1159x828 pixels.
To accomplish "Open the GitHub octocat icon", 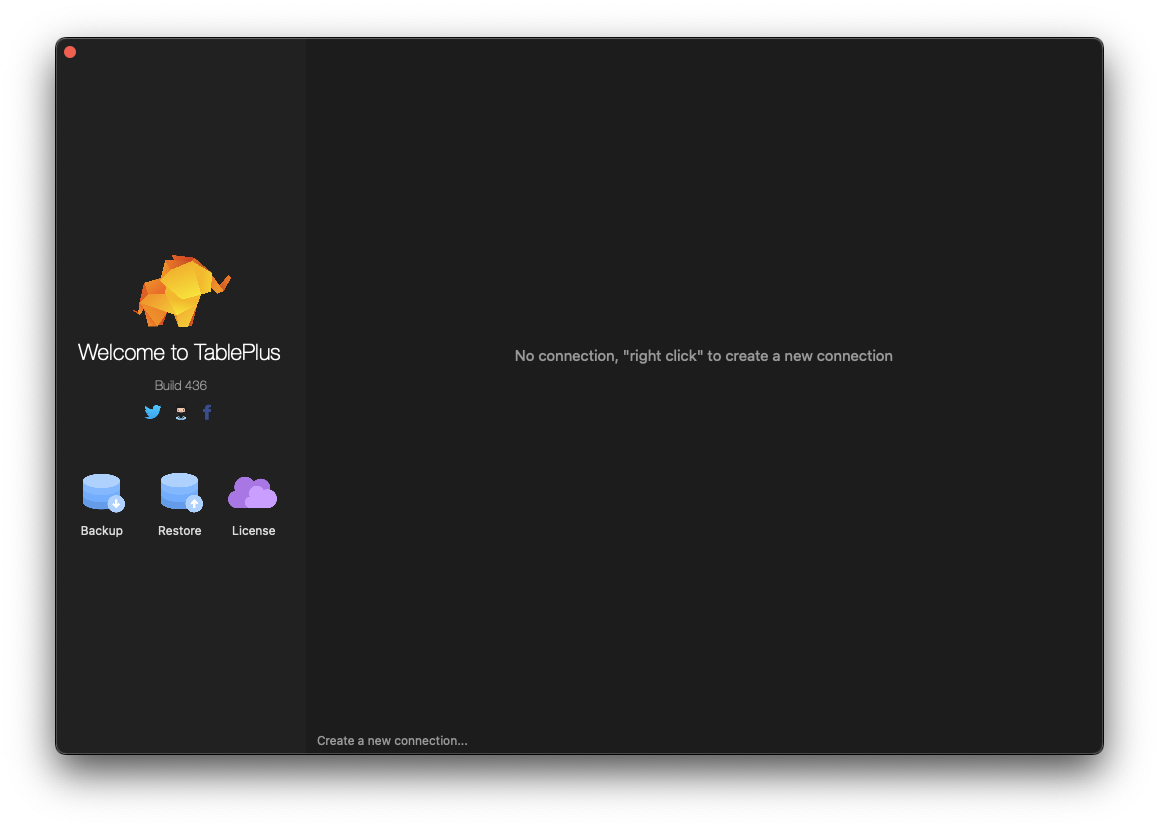I will click(x=180, y=411).
